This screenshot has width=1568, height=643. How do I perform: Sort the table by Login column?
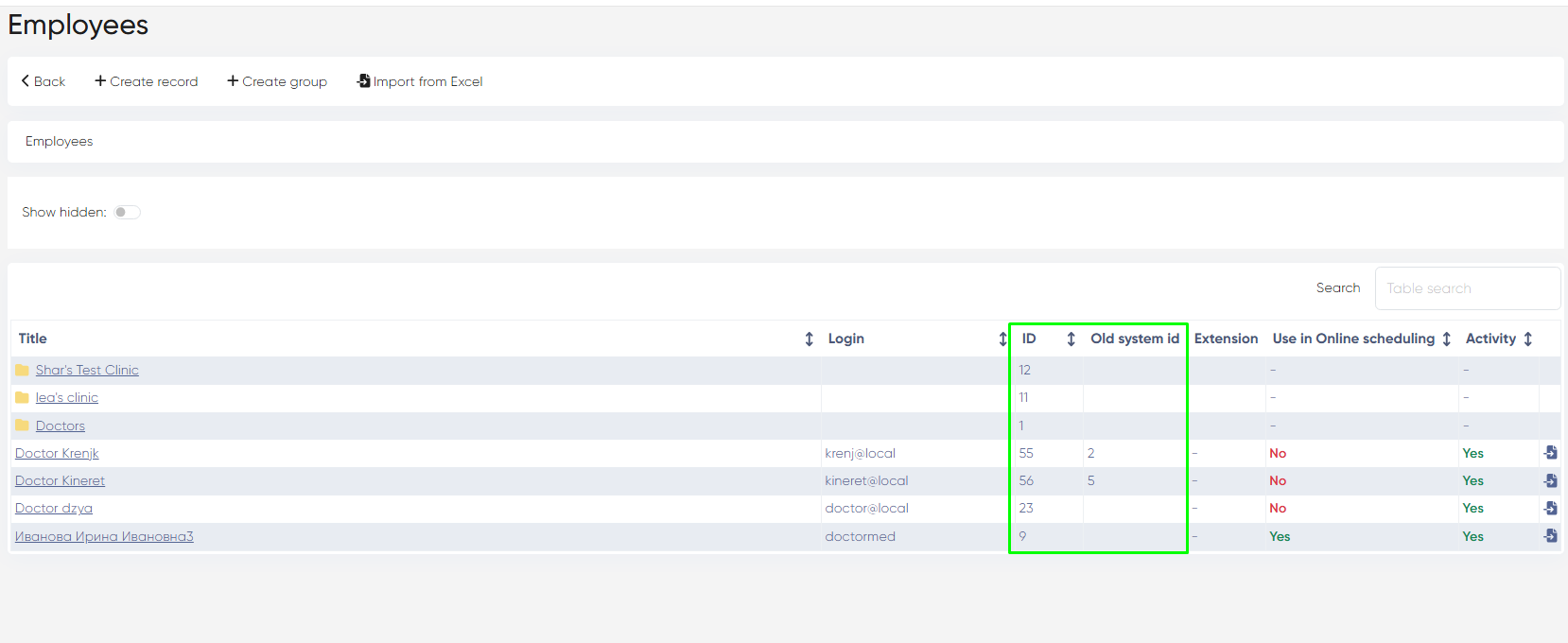pyautogui.click(x=1002, y=339)
